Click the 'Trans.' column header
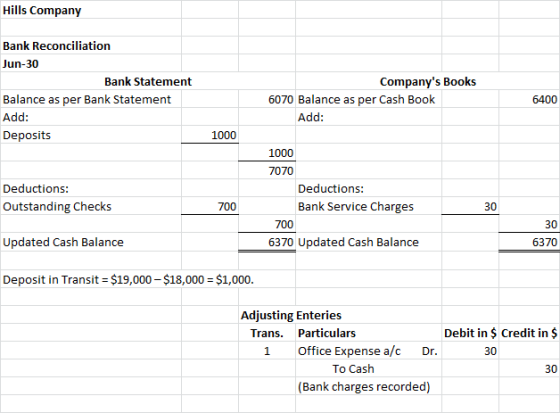Viewport: 560px width, 413px height. [x=267, y=333]
